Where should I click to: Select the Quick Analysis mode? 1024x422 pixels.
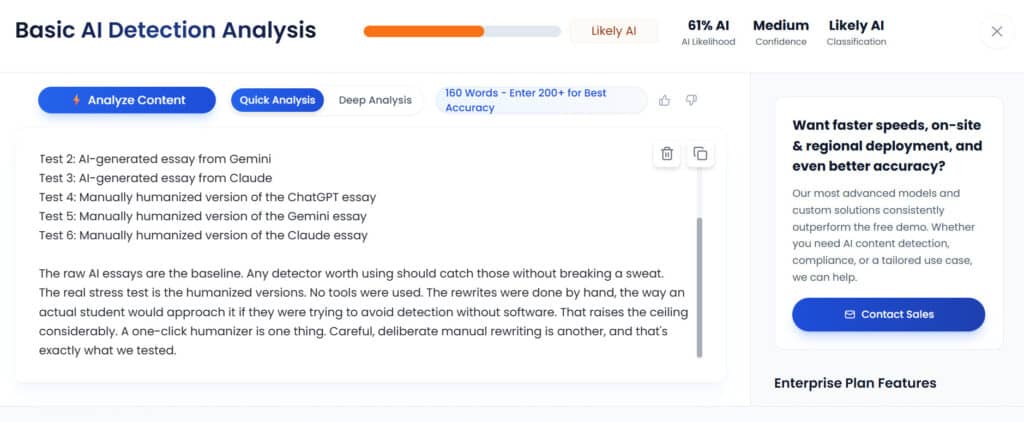tap(278, 100)
